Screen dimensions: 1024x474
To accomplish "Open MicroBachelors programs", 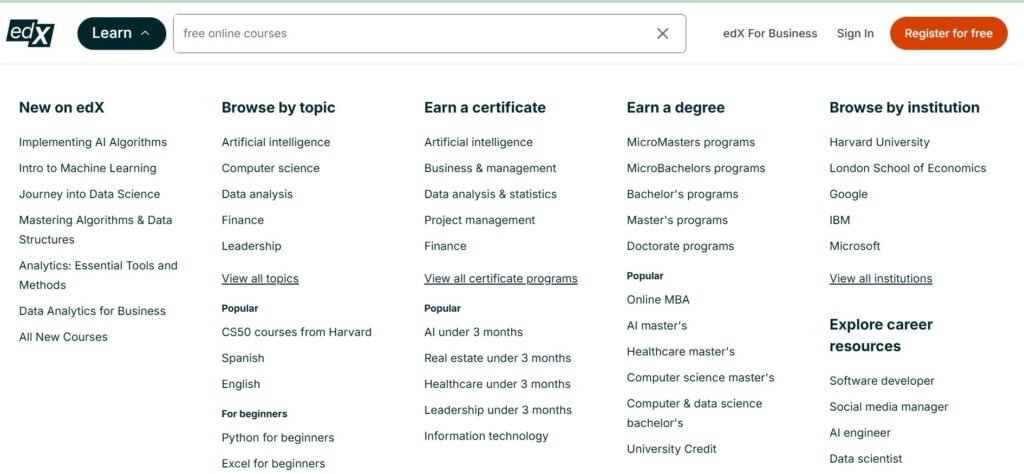I will [696, 168].
